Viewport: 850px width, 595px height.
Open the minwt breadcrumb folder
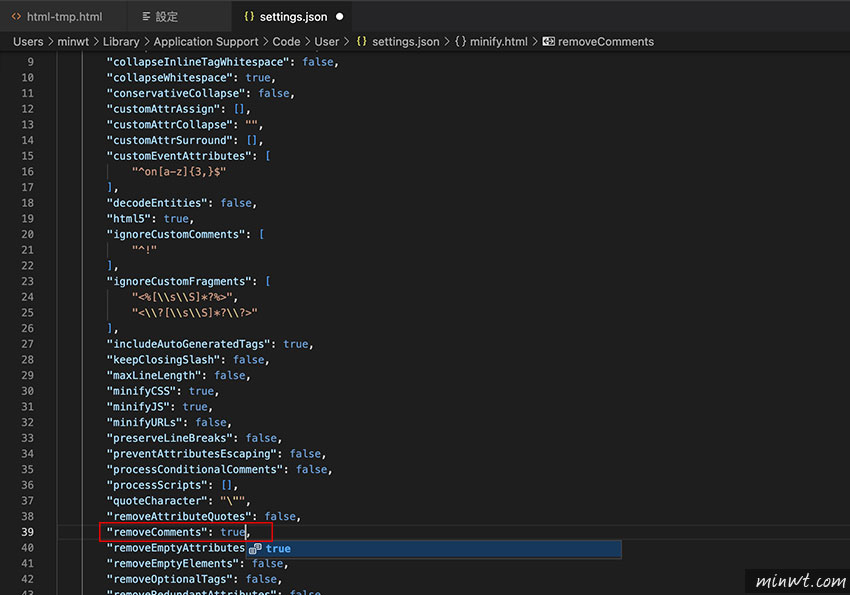[x=73, y=42]
